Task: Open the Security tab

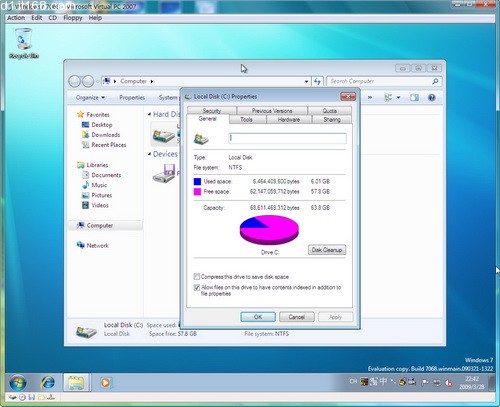Action: click(x=212, y=111)
